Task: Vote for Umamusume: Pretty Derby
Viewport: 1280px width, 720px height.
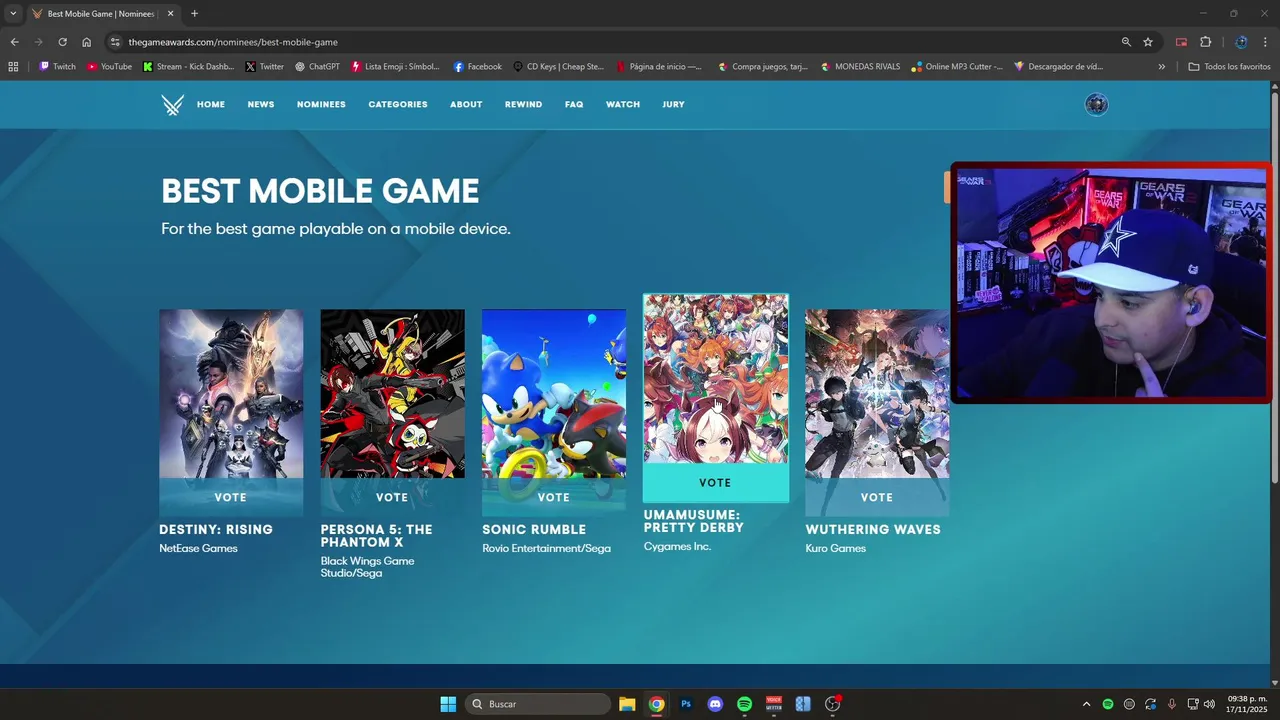Action: (715, 483)
